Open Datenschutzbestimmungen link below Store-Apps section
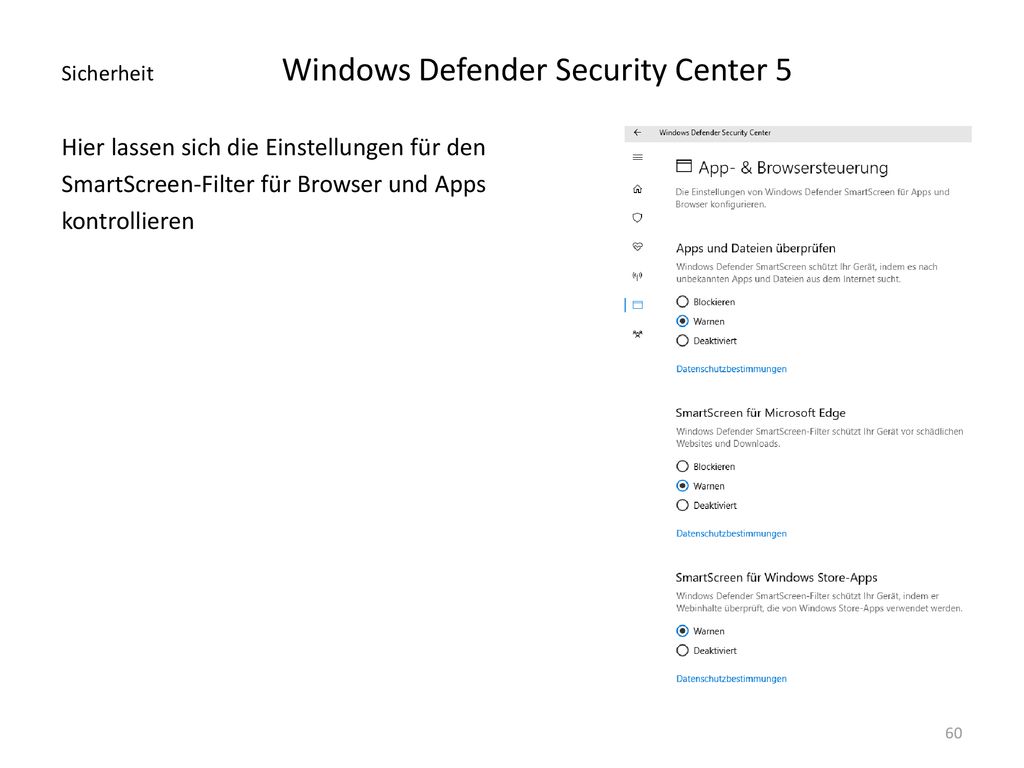The height and width of the screenshot is (768, 1024). (x=731, y=679)
